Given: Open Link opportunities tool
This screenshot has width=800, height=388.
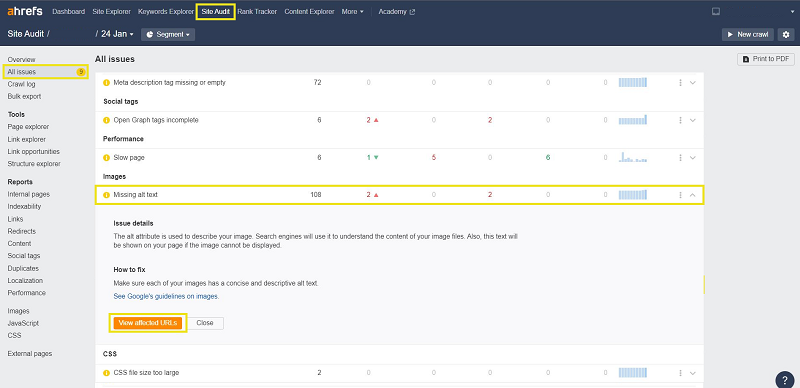Looking at the screenshot, I should tap(33, 152).
